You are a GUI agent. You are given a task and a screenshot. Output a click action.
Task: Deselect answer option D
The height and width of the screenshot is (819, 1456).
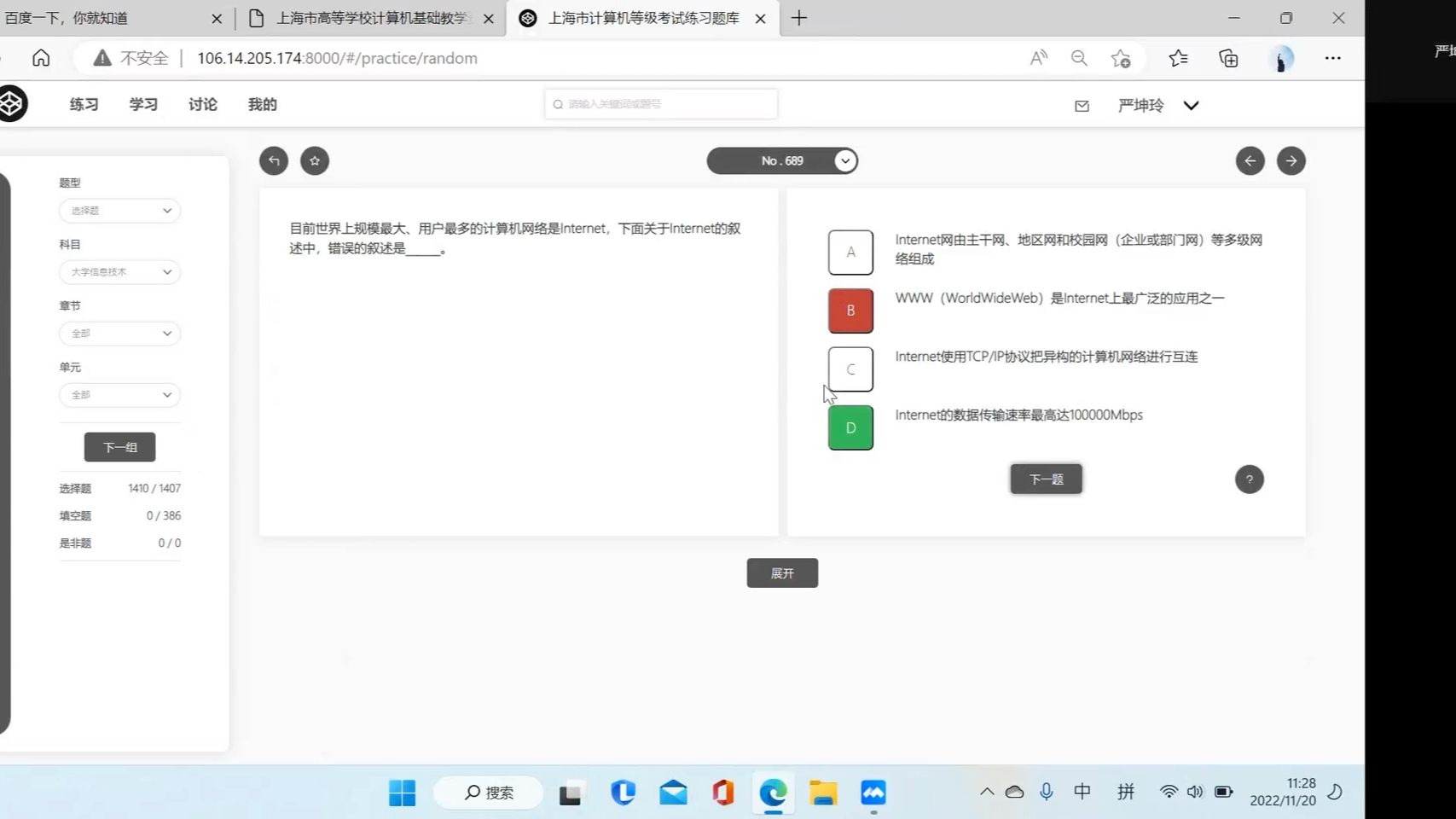pos(850,427)
